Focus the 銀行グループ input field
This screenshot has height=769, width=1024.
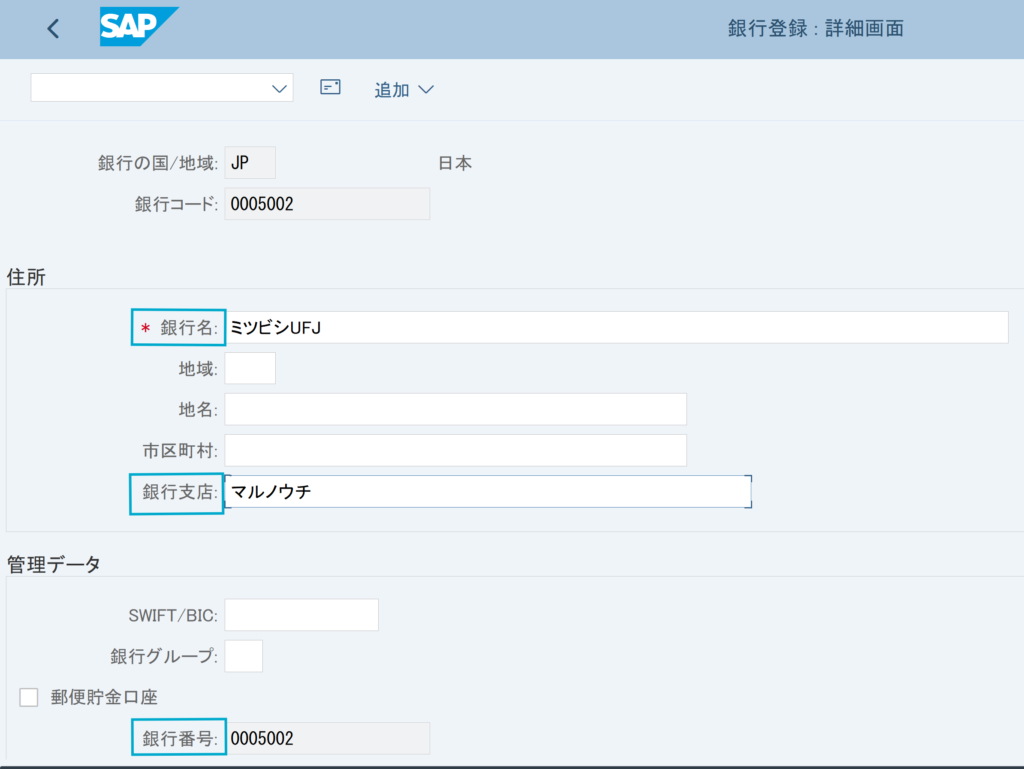[244, 656]
